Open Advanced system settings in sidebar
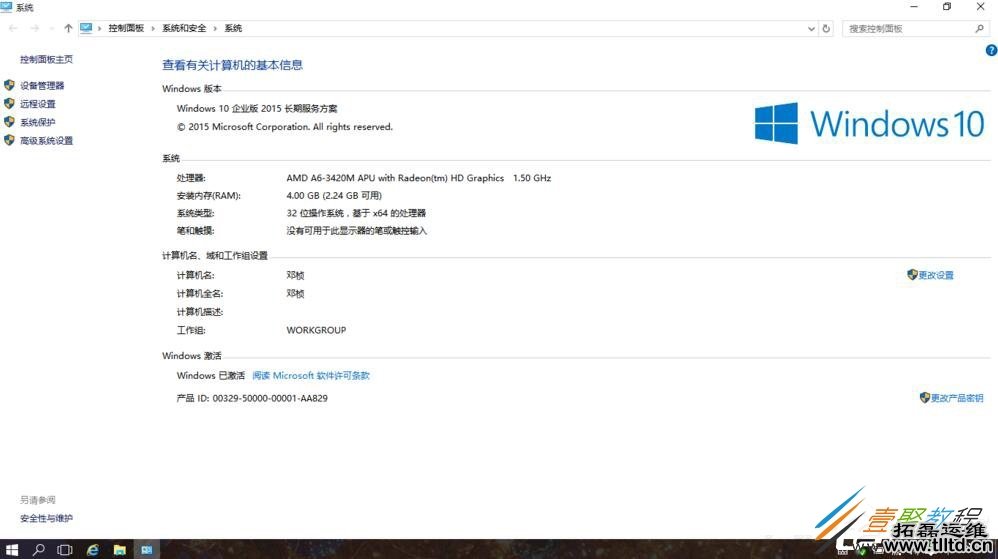Screen dimensions: 998x559 (46, 141)
